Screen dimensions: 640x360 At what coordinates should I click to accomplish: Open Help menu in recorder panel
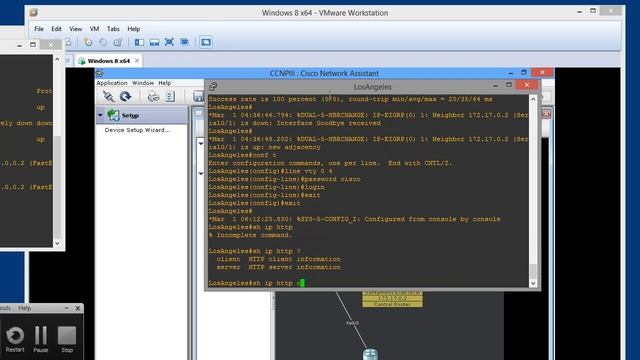click(x=24, y=308)
